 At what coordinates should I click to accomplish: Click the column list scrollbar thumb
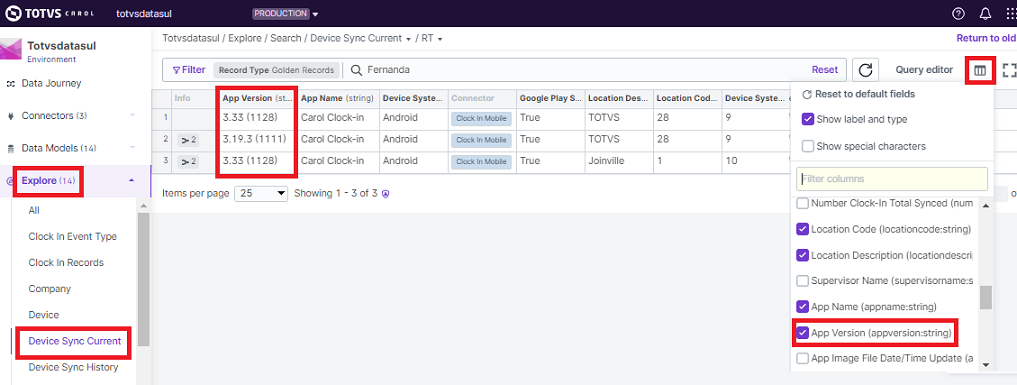pos(986,298)
